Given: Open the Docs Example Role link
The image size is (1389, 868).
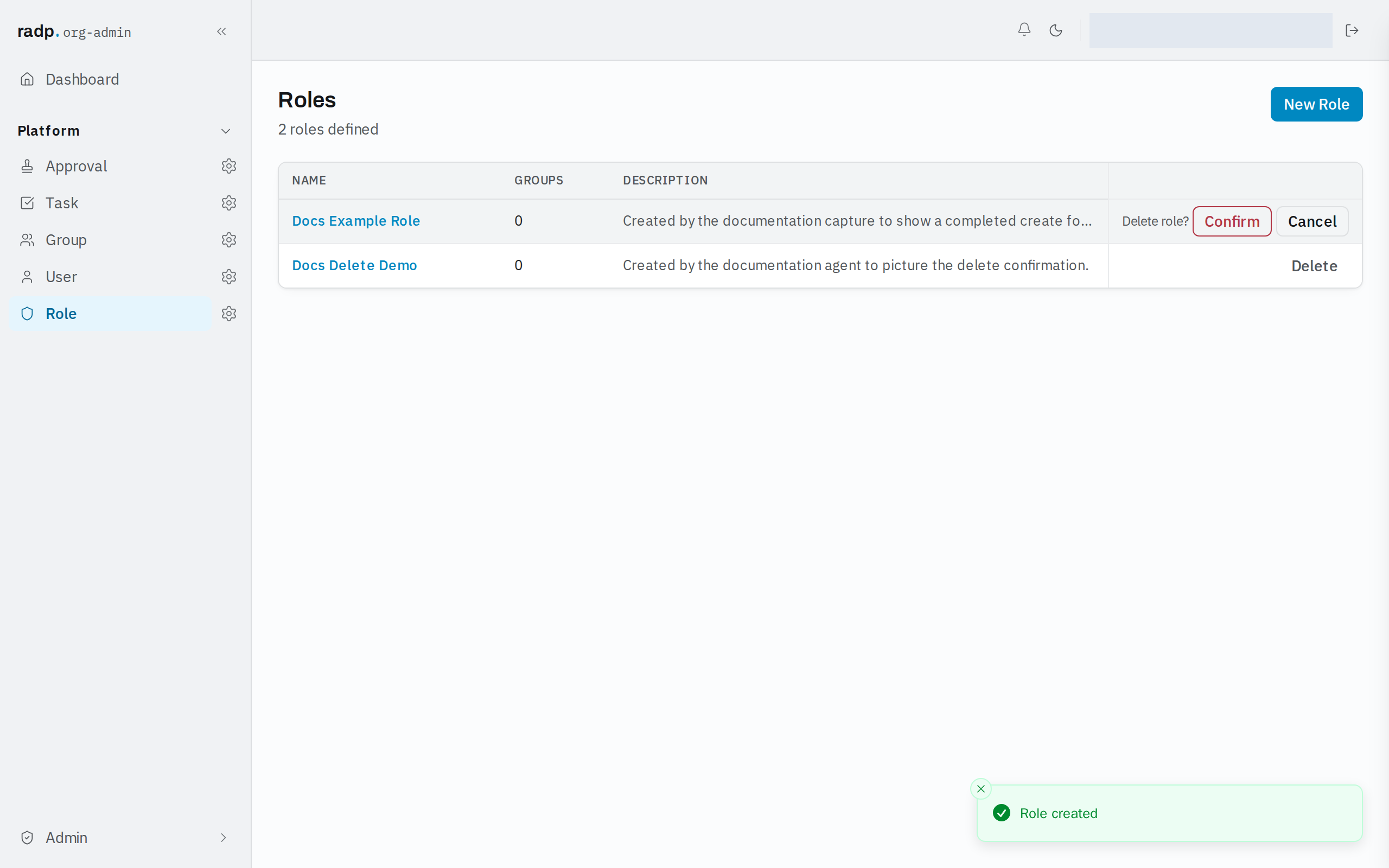Looking at the screenshot, I should point(356,221).
